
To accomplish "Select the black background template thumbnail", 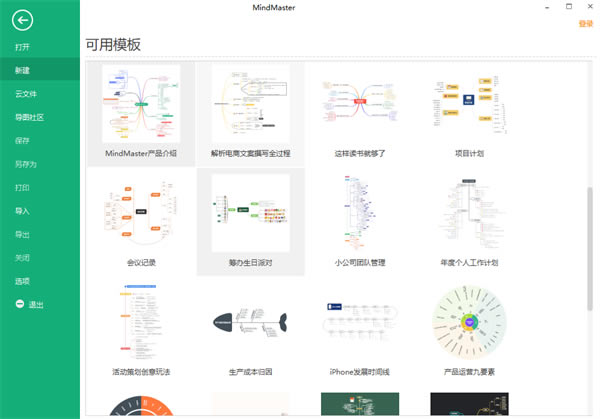I will [469, 404].
